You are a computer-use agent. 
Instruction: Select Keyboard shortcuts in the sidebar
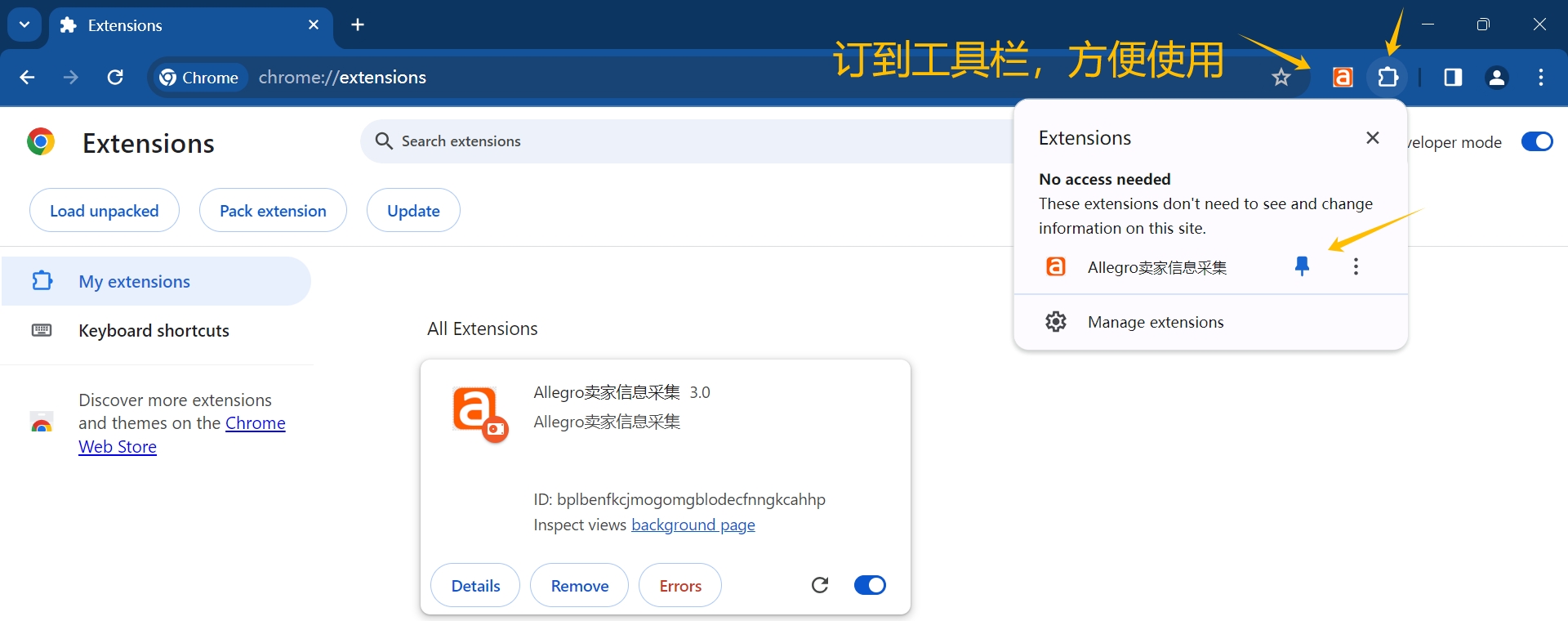(x=156, y=330)
